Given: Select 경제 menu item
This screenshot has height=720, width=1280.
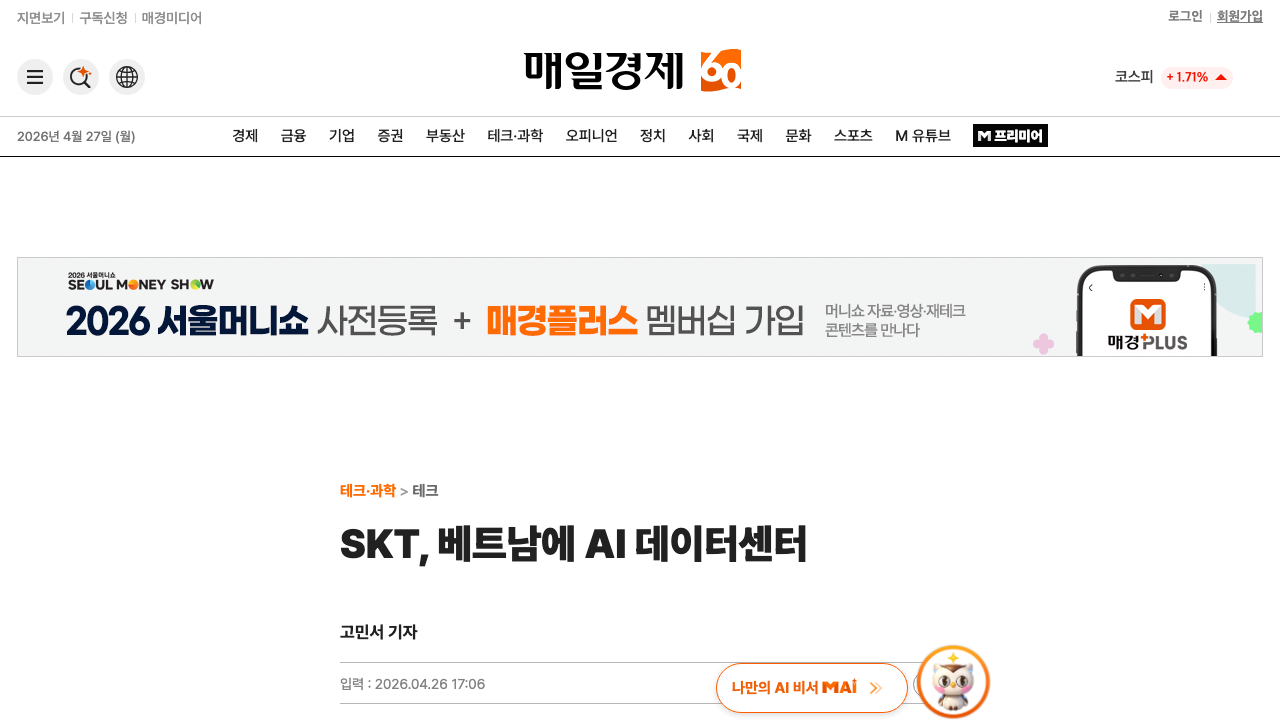Looking at the screenshot, I should pyautogui.click(x=245, y=136).
